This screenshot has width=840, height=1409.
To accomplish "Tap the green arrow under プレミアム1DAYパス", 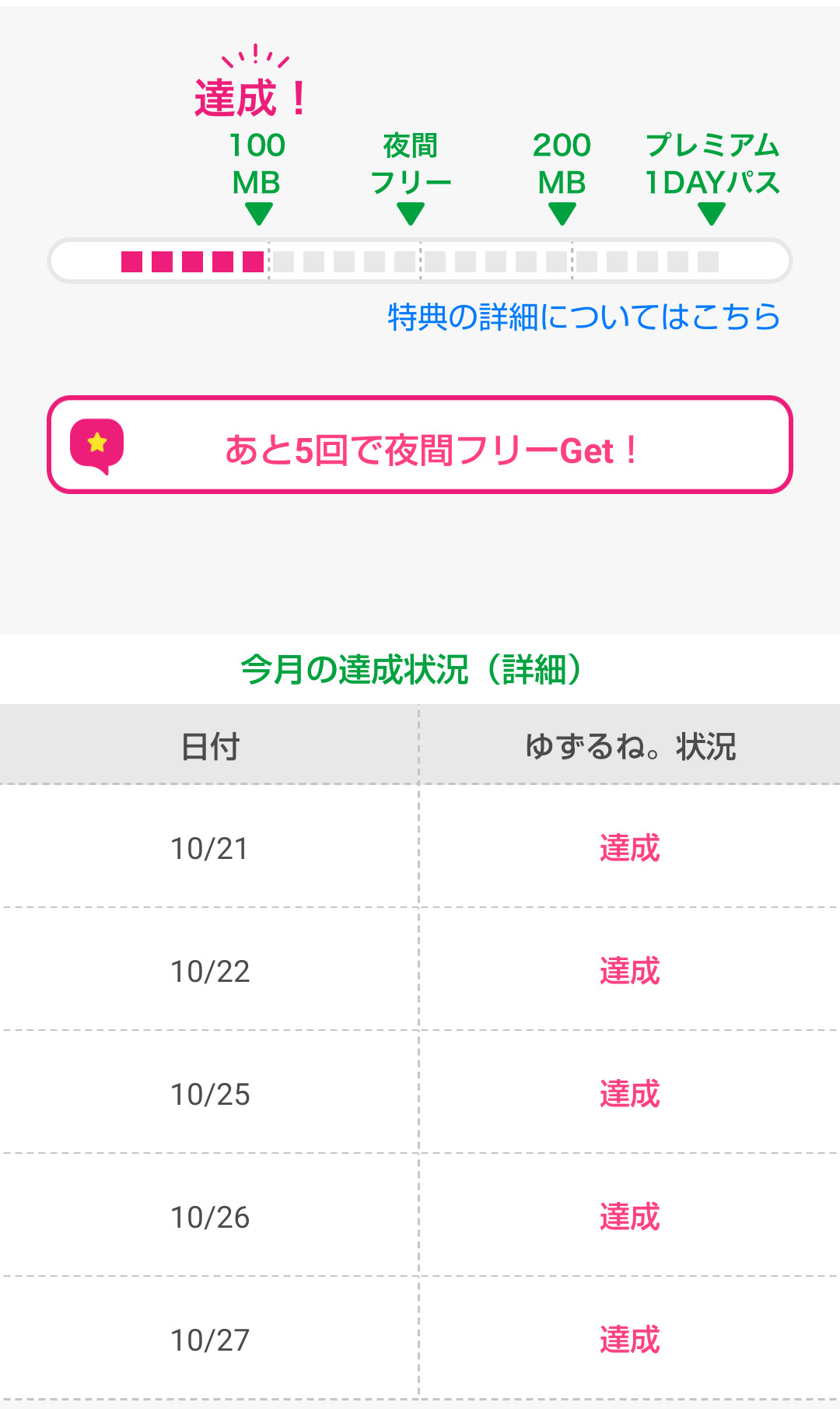I will click(712, 213).
